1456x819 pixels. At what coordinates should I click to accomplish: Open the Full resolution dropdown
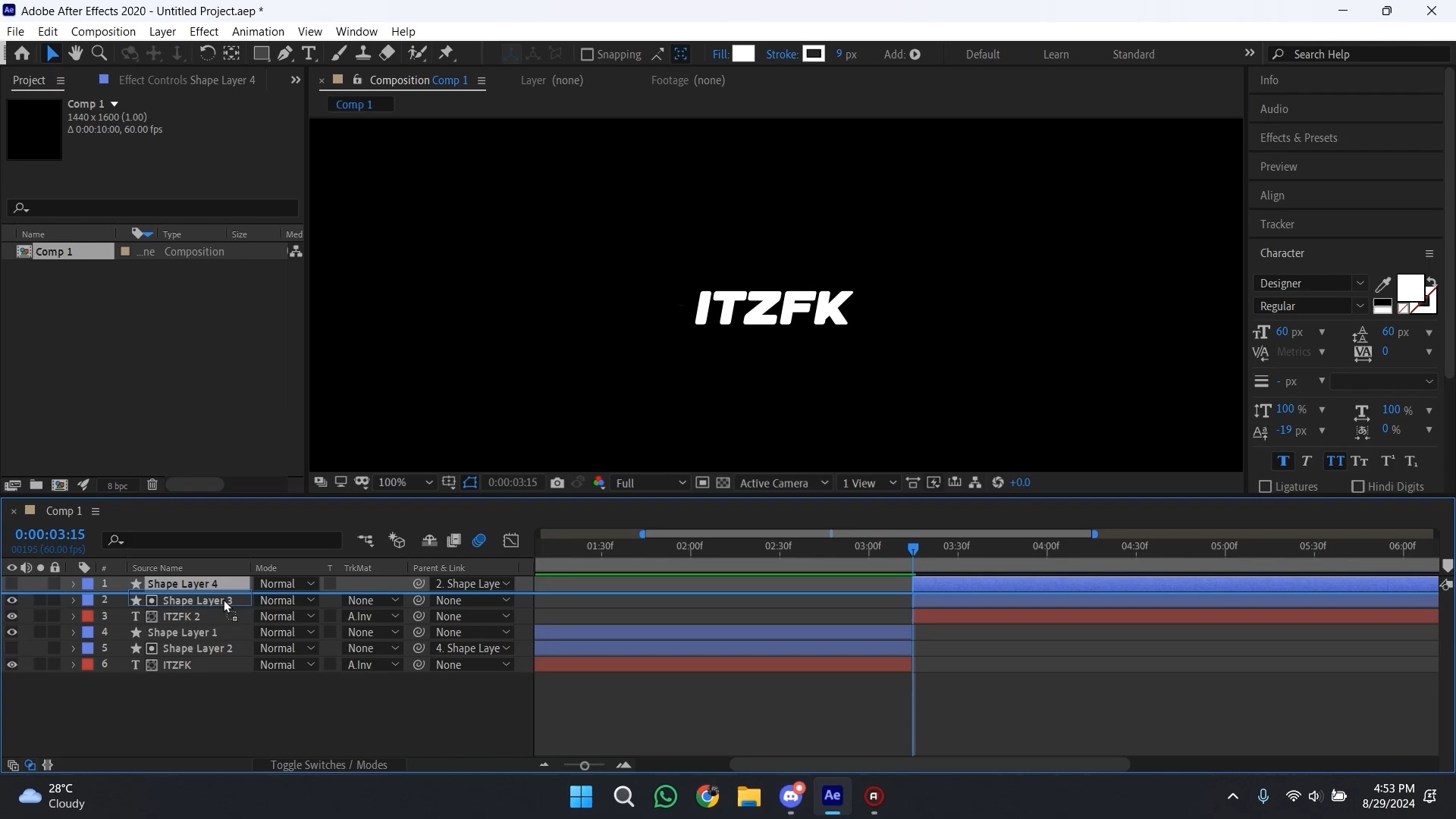coord(651,483)
